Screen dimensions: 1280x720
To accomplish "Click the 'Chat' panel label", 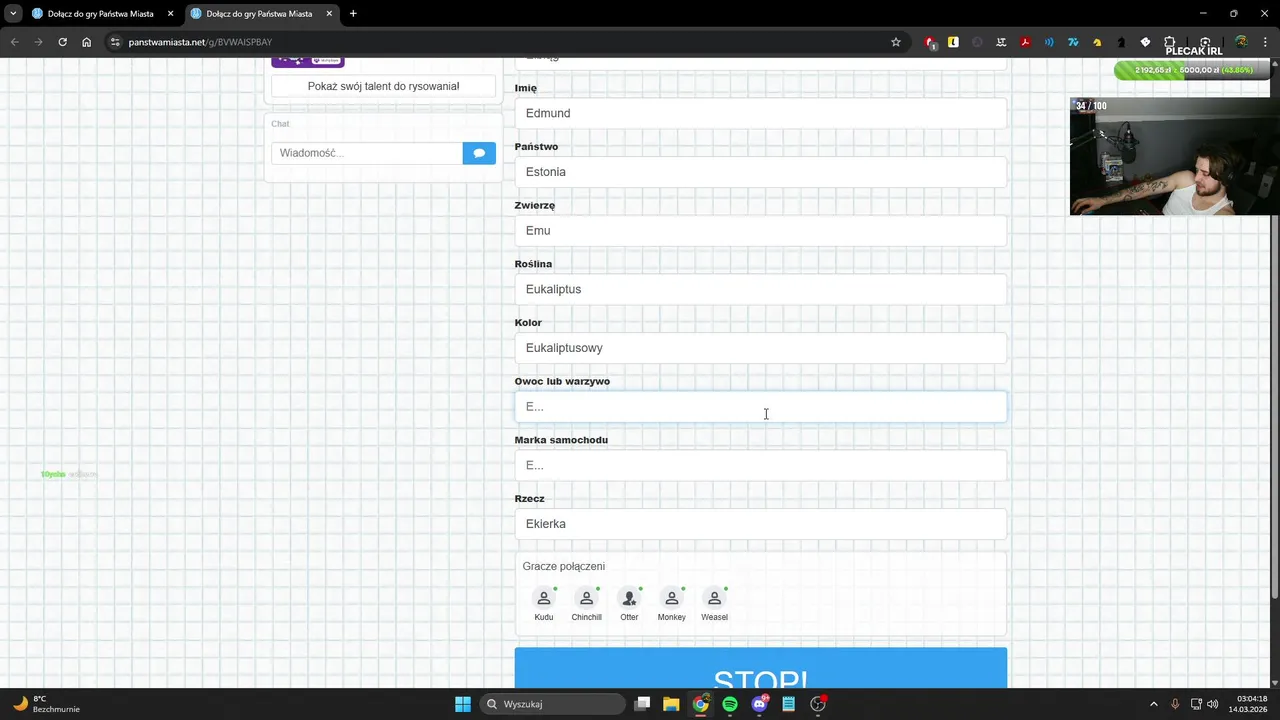I will click(280, 124).
